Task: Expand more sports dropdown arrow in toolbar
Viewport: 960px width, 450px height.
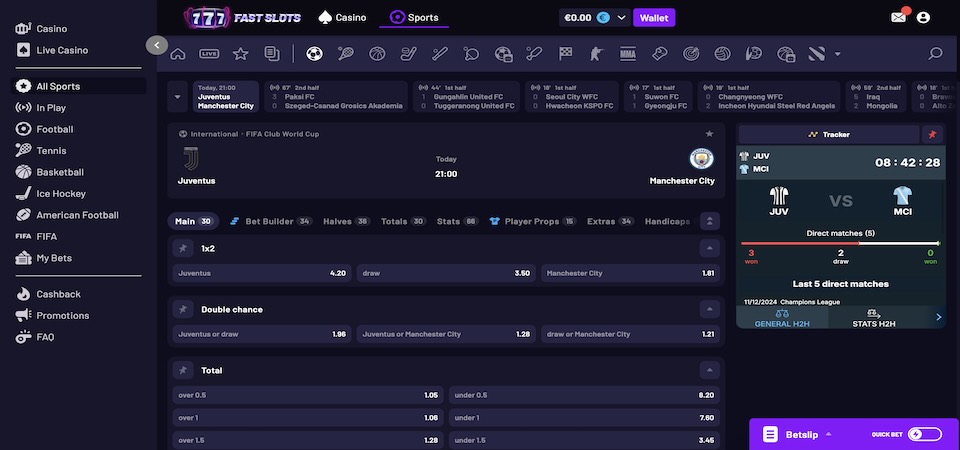Action: (x=838, y=54)
